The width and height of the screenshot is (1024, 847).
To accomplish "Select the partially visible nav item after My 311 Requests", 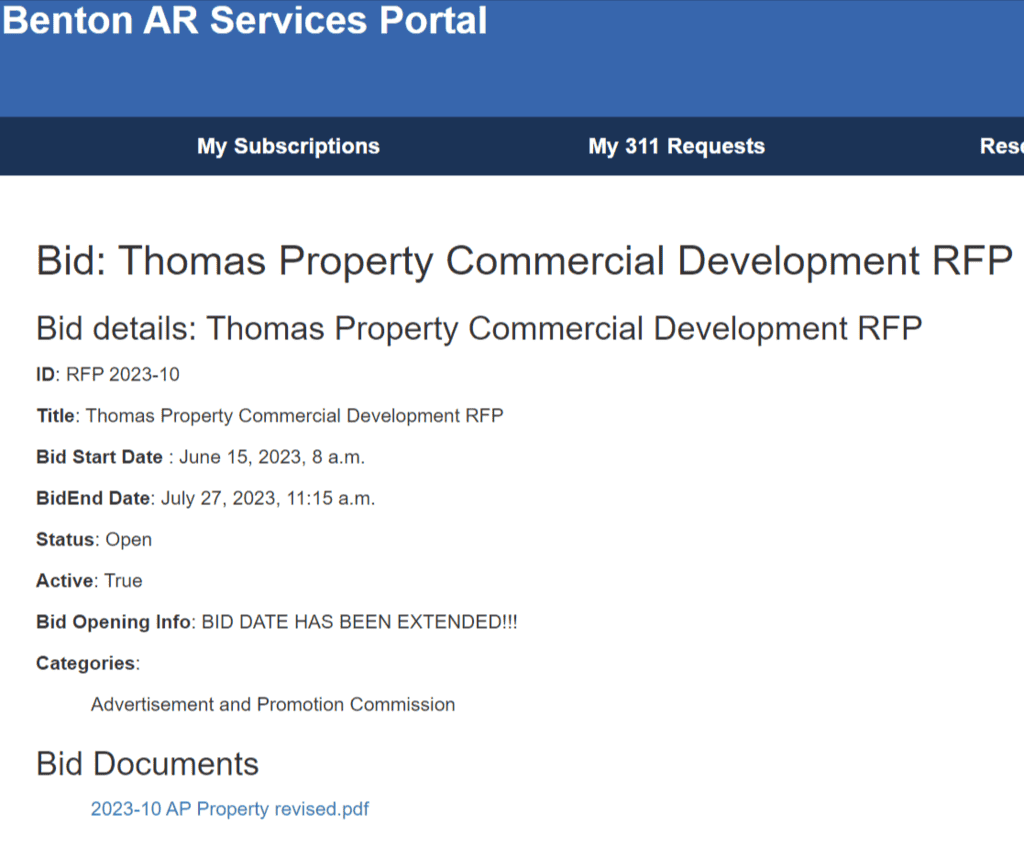I will click(x=1000, y=146).
